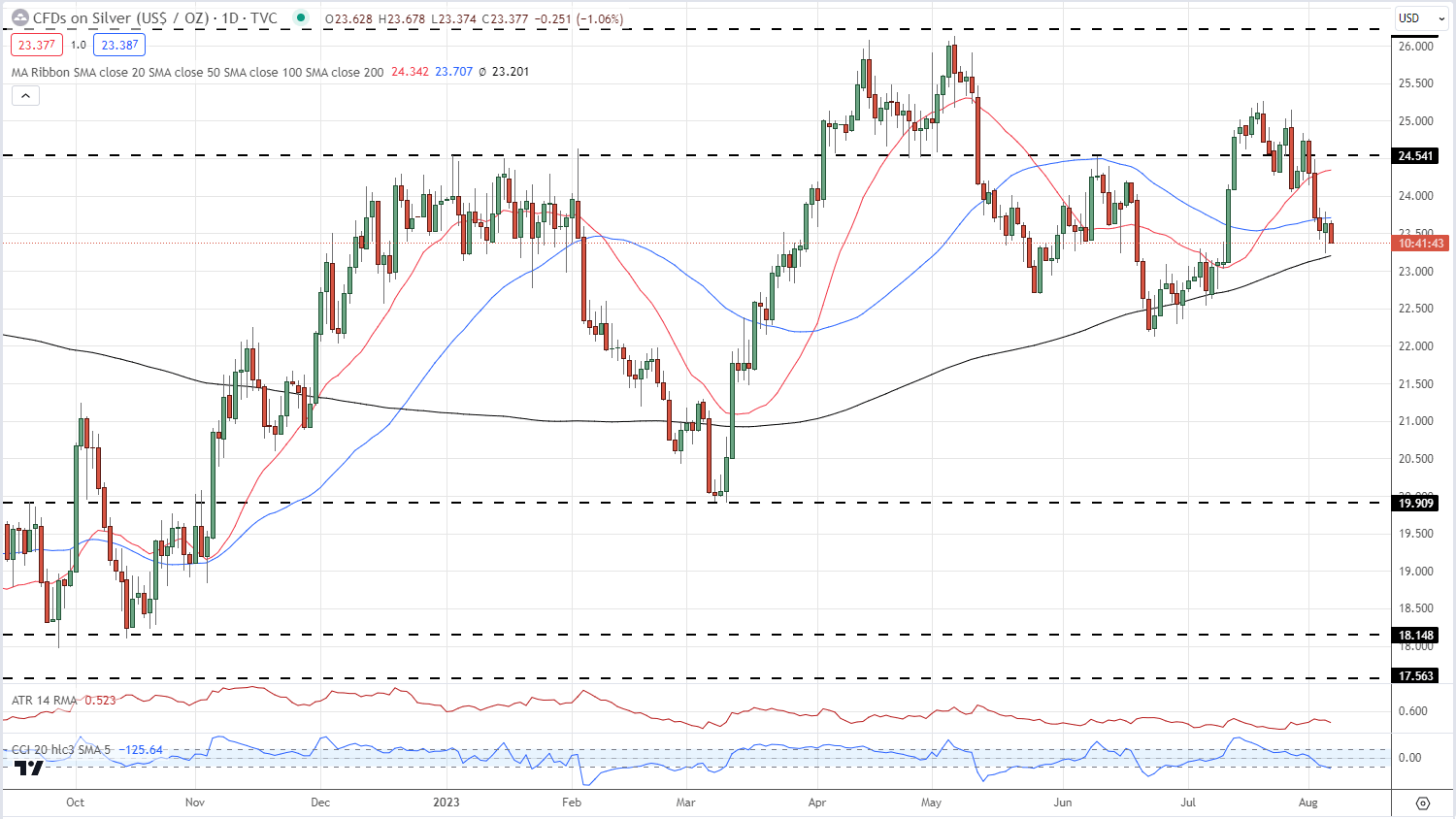Click the Jun label on time axis
This screenshot has height=819, width=1456.
(1063, 803)
